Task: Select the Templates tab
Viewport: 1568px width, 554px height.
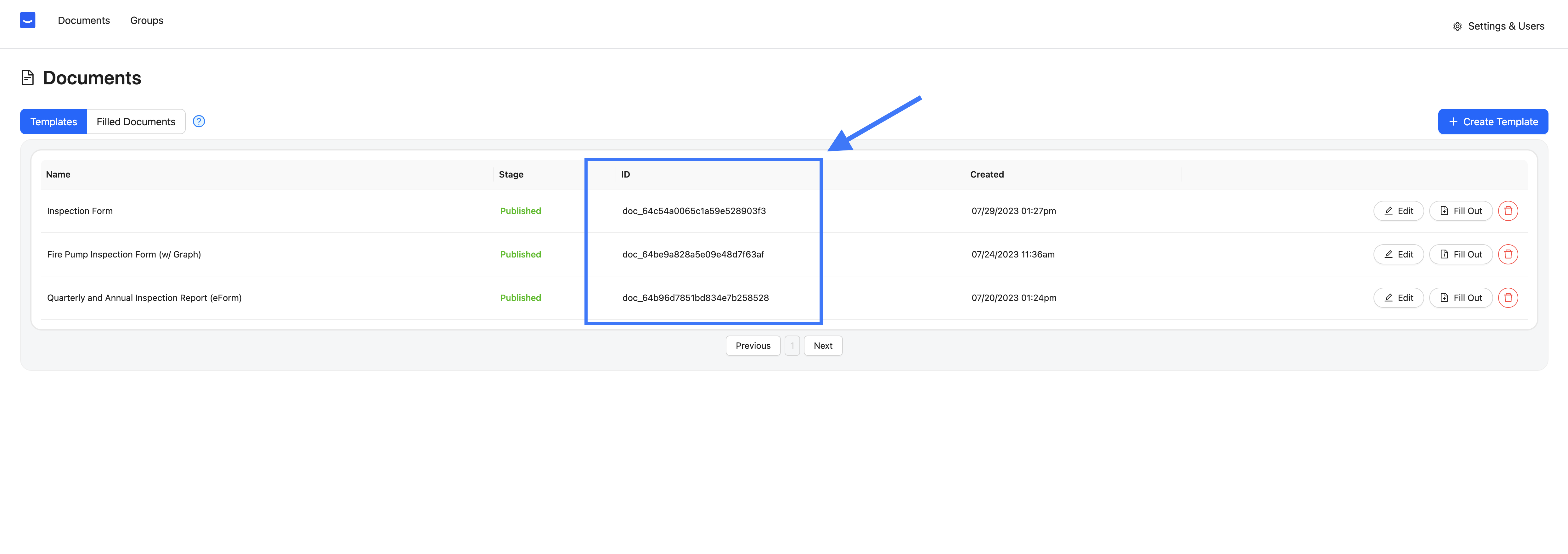Action: pyautogui.click(x=54, y=122)
